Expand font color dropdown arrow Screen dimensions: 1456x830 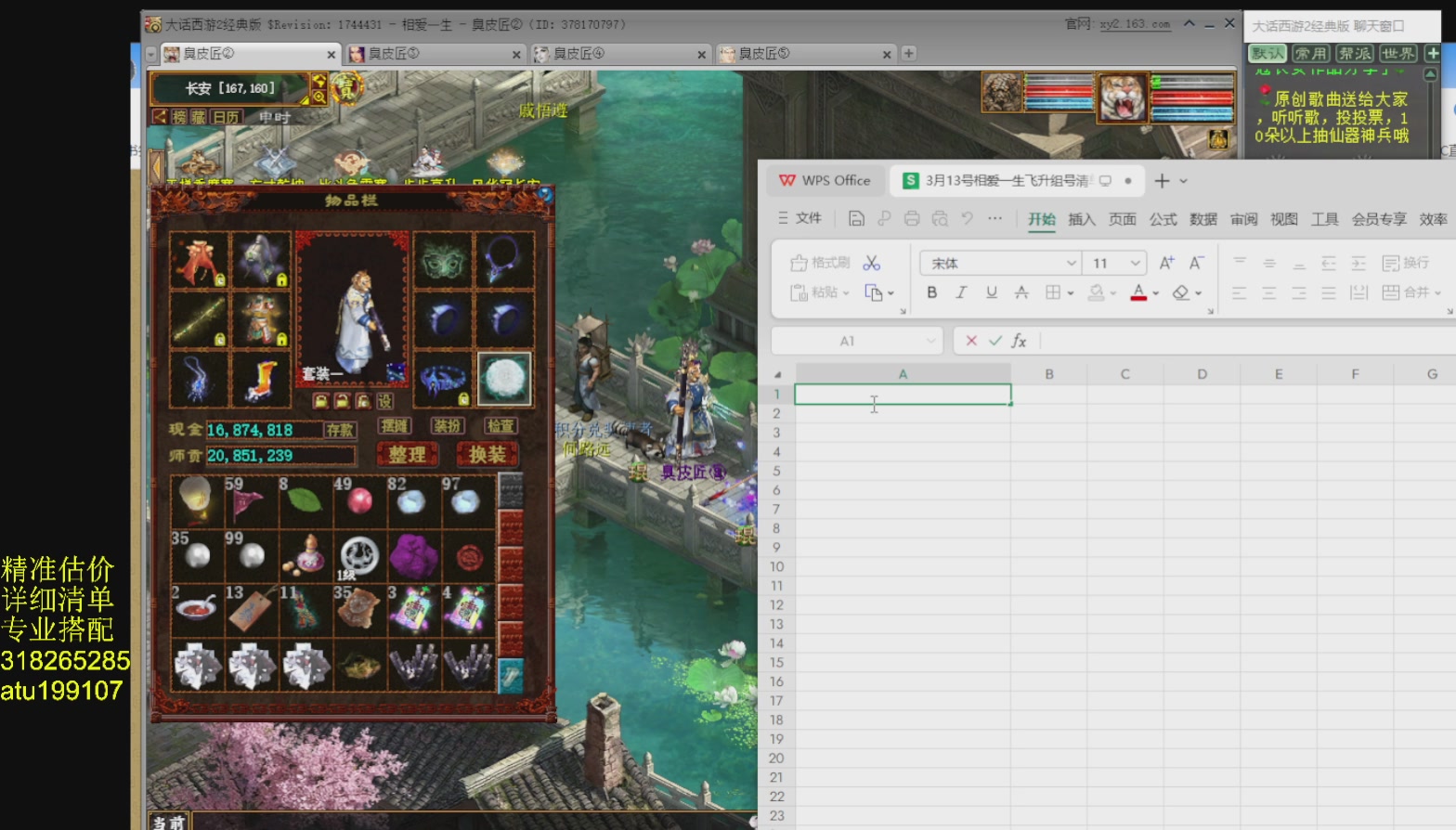point(1156,293)
